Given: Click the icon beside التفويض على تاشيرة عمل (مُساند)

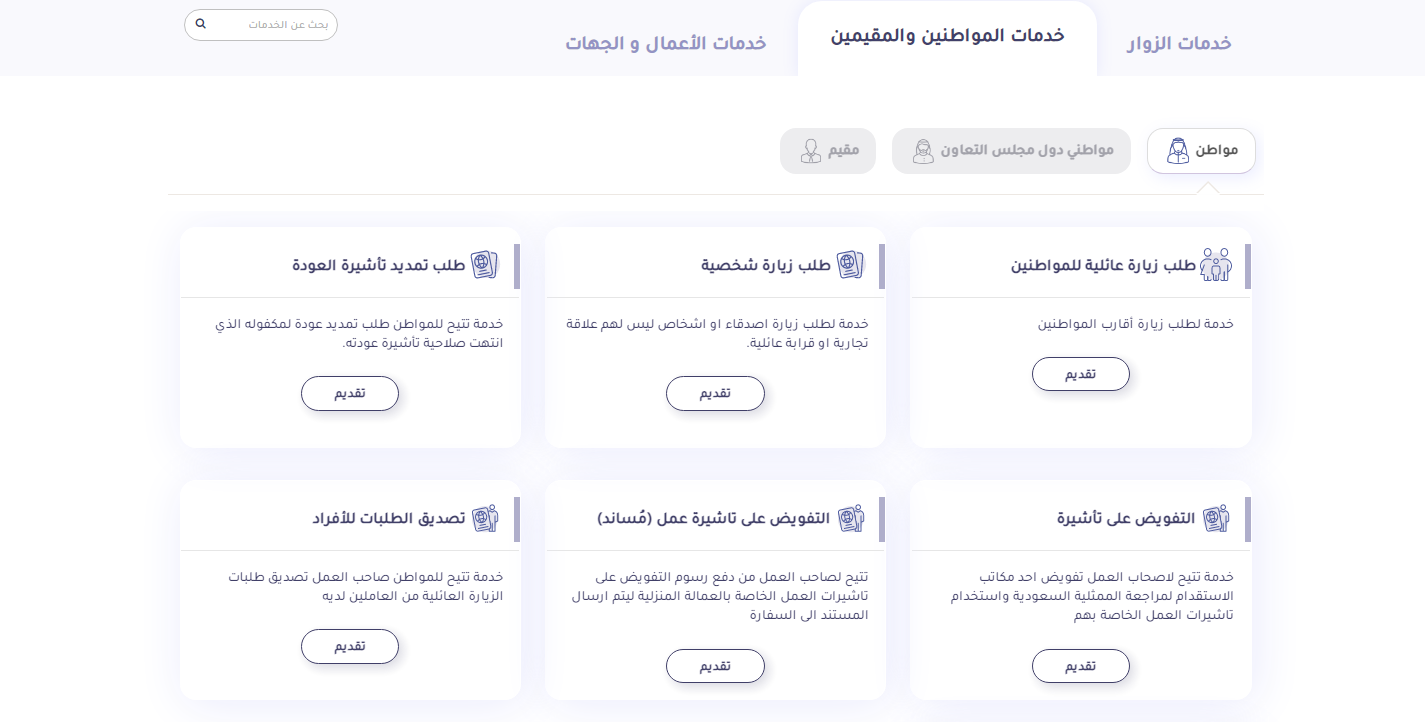Looking at the screenshot, I should click(850, 518).
